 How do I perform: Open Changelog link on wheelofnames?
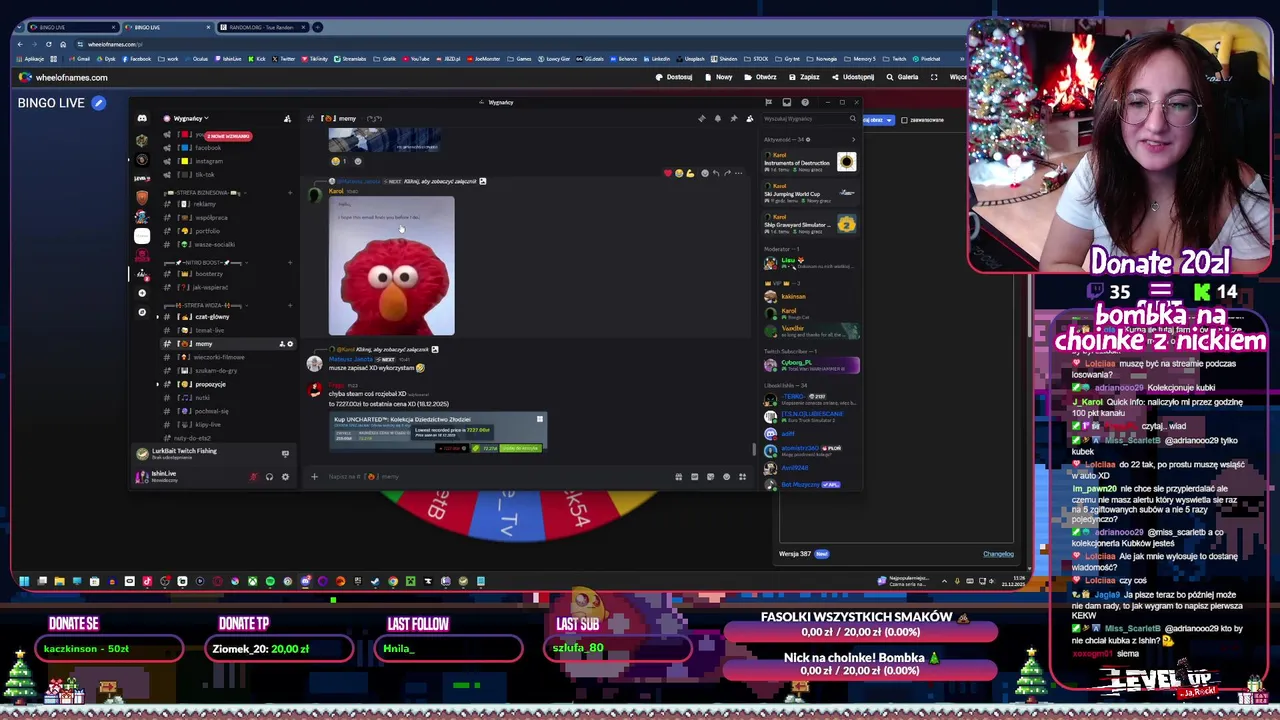click(998, 554)
